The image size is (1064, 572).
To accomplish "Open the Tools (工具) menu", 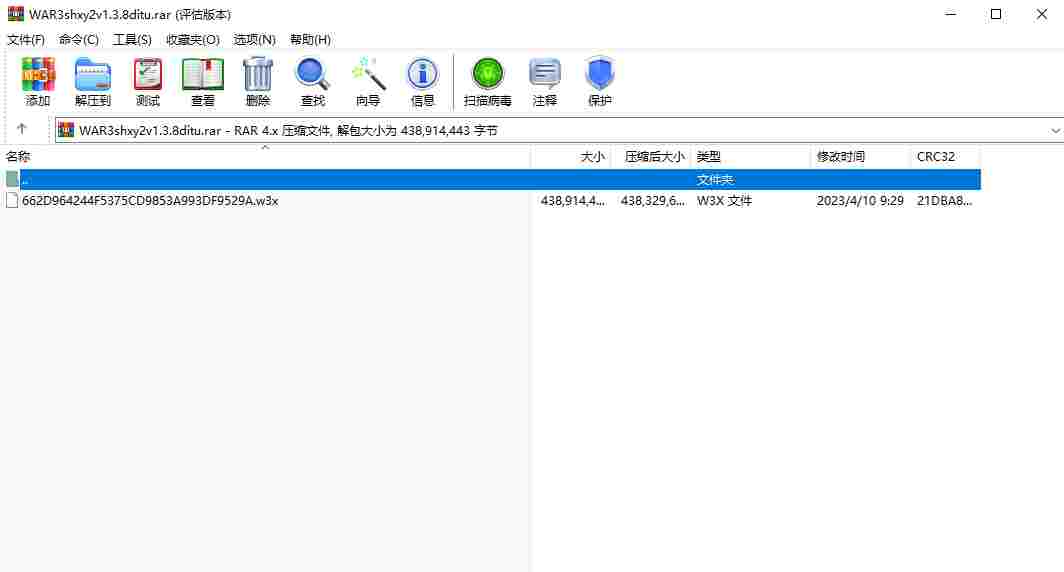I will (x=132, y=39).
